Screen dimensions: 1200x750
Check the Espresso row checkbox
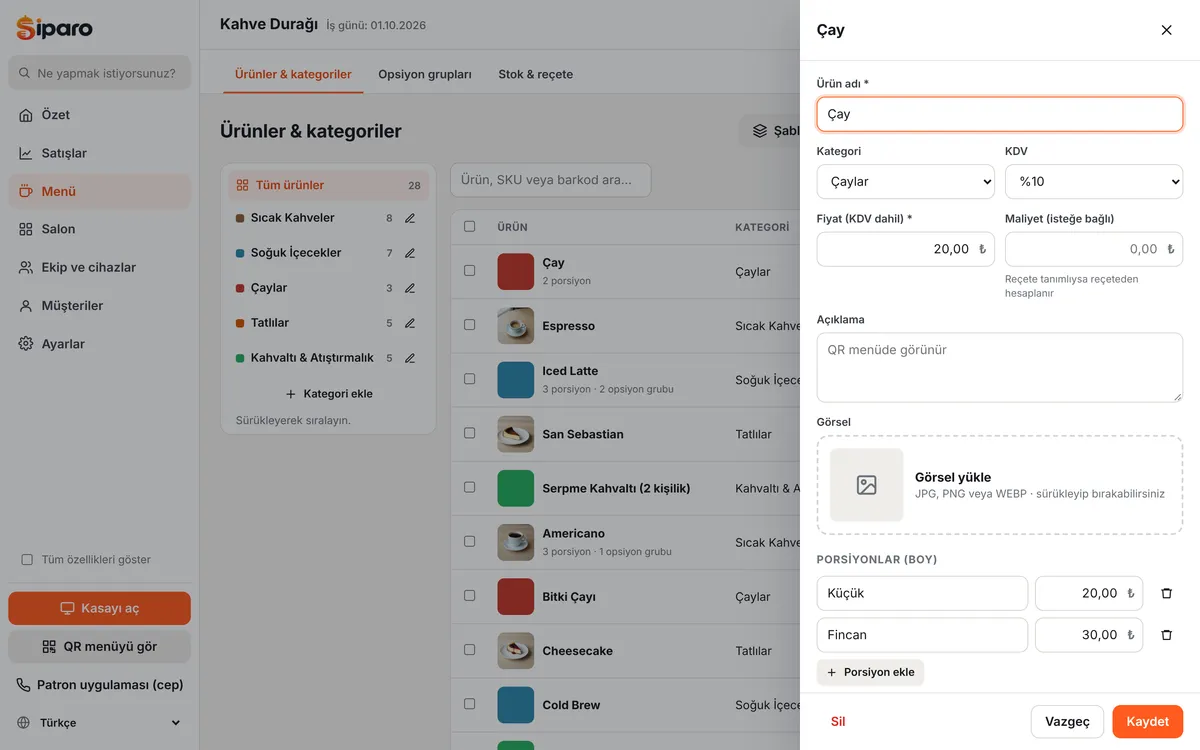click(x=470, y=325)
